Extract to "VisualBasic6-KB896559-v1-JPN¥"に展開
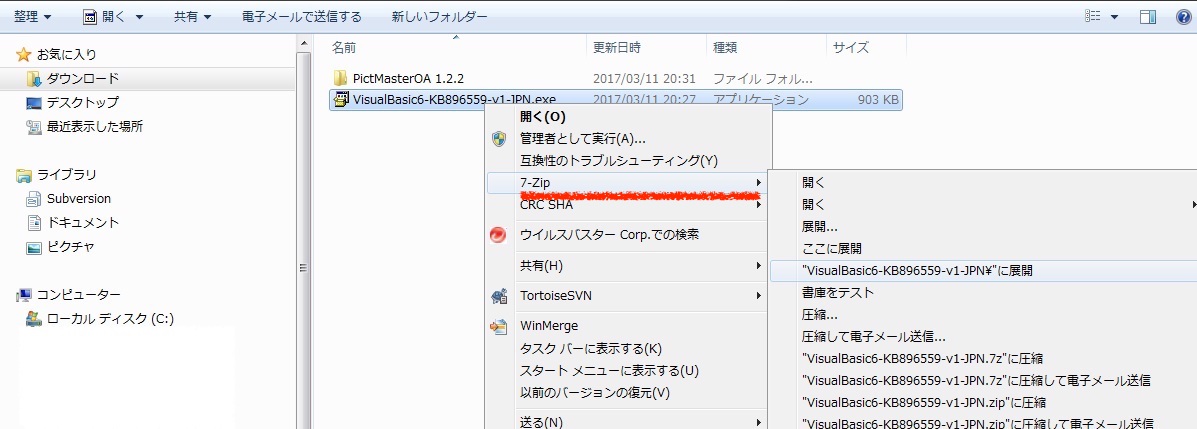1197x429 pixels. click(x=984, y=270)
